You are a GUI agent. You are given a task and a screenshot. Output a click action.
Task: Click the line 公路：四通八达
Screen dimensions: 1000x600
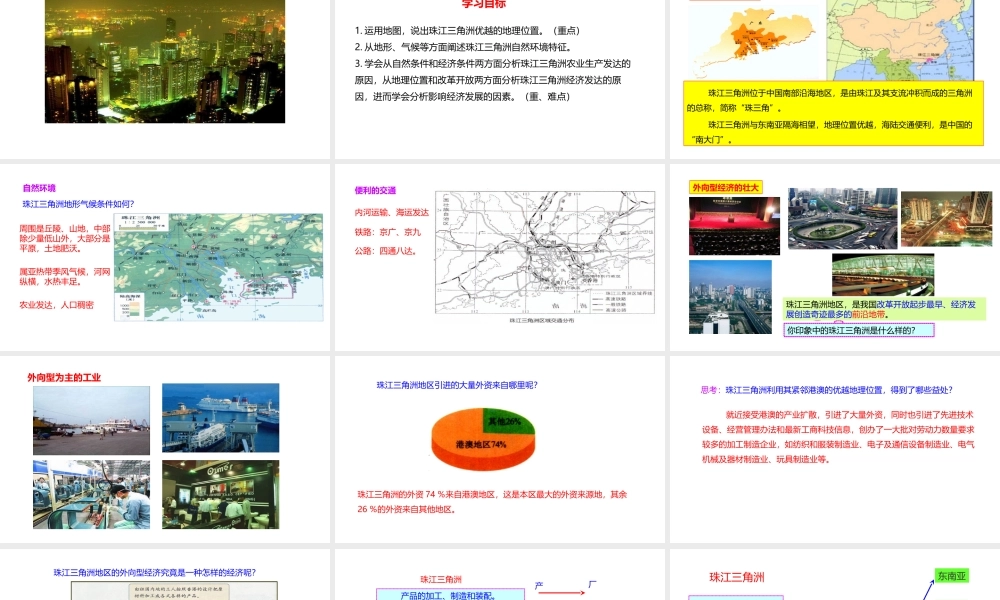386,251
